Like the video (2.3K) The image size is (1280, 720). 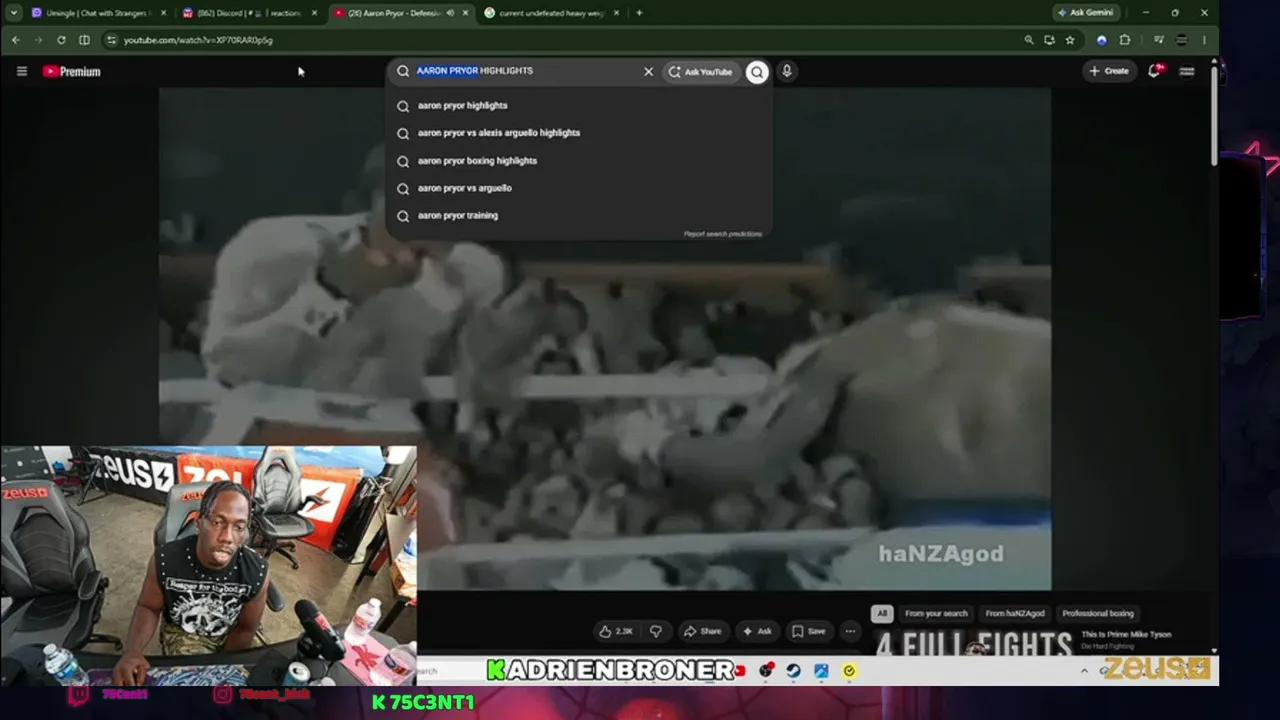coord(616,631)
